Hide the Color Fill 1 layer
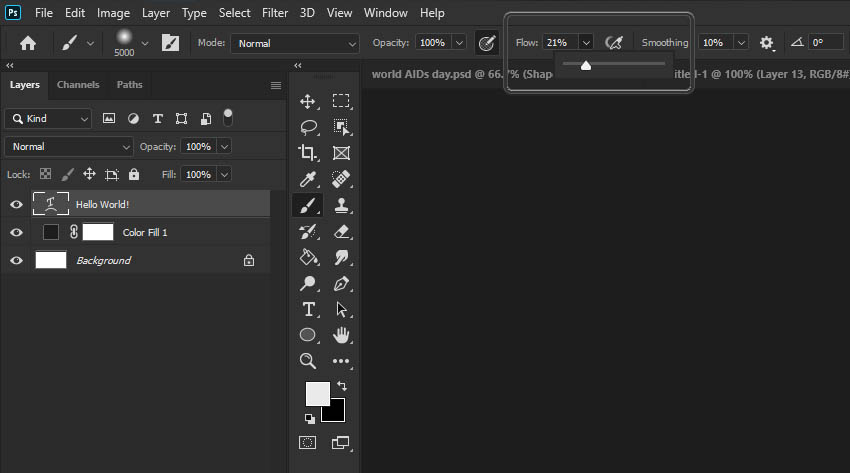Image resolution: width=850 pixels, height=473 pixels. click(x=16, y=232)
